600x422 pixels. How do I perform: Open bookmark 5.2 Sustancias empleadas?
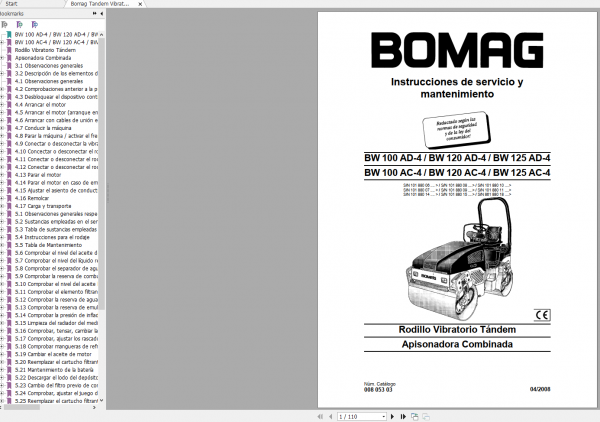tap(56, 222)
